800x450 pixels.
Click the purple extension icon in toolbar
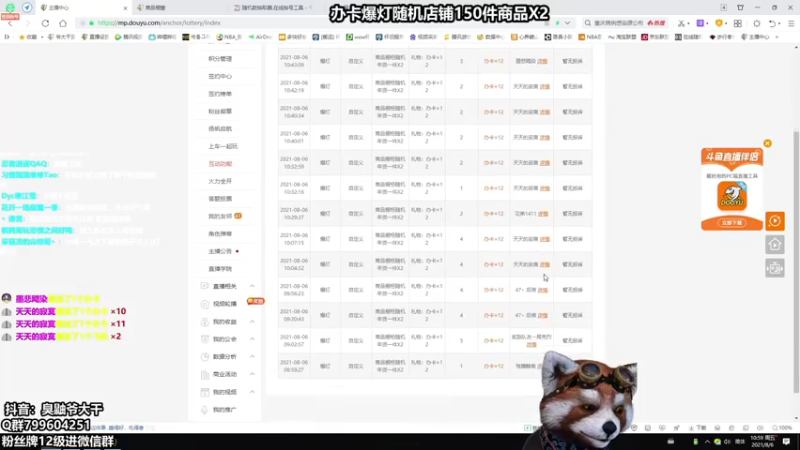coord(701,23)
